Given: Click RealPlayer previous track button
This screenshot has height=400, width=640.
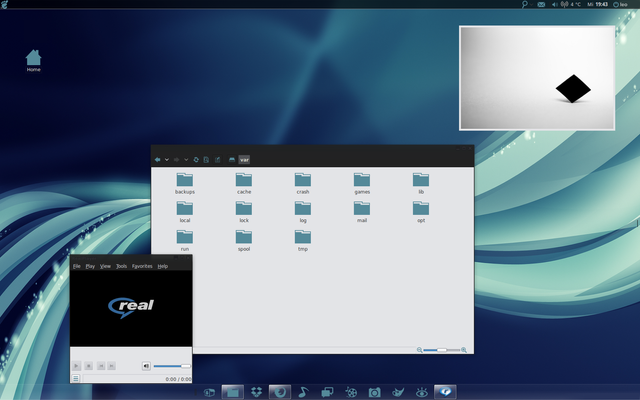Looking at the screenshot, I should (101, 366).
